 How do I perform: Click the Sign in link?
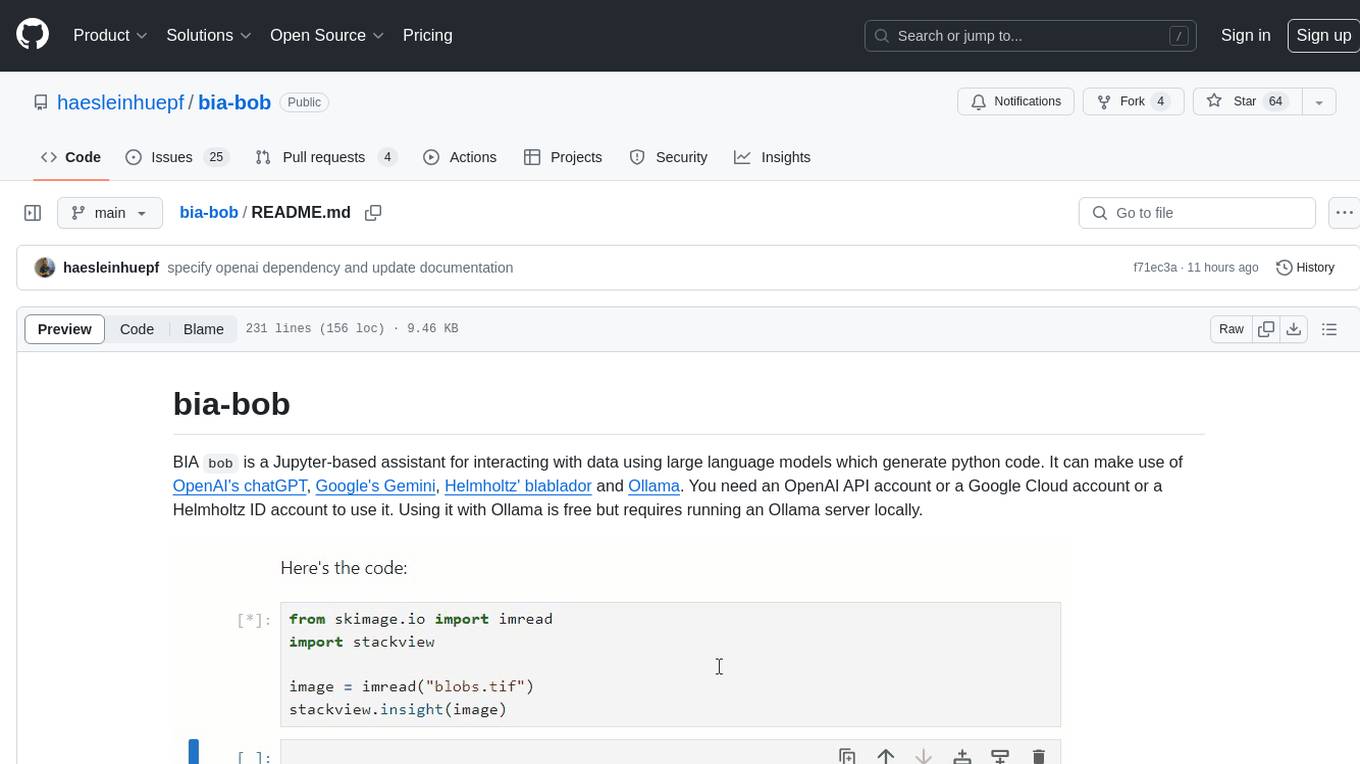1245,35
